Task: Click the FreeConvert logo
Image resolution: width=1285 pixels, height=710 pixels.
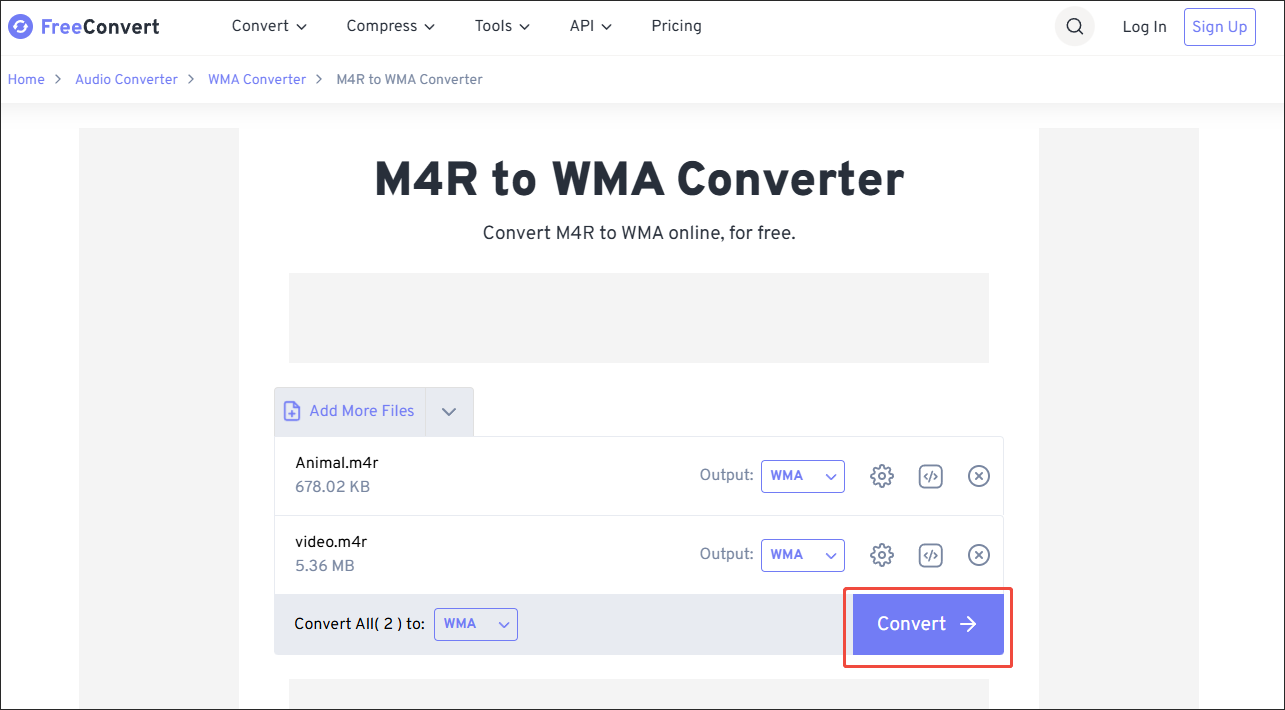Action: tap(84, 27)
